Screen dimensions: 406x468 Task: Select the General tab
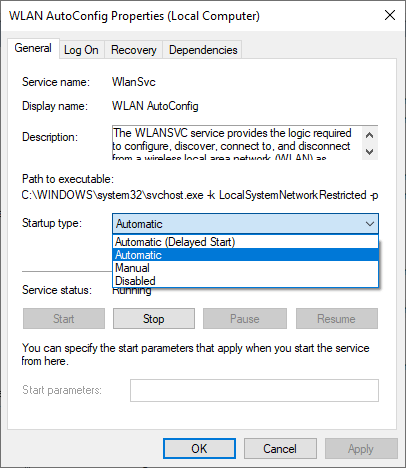click(33, 49)
